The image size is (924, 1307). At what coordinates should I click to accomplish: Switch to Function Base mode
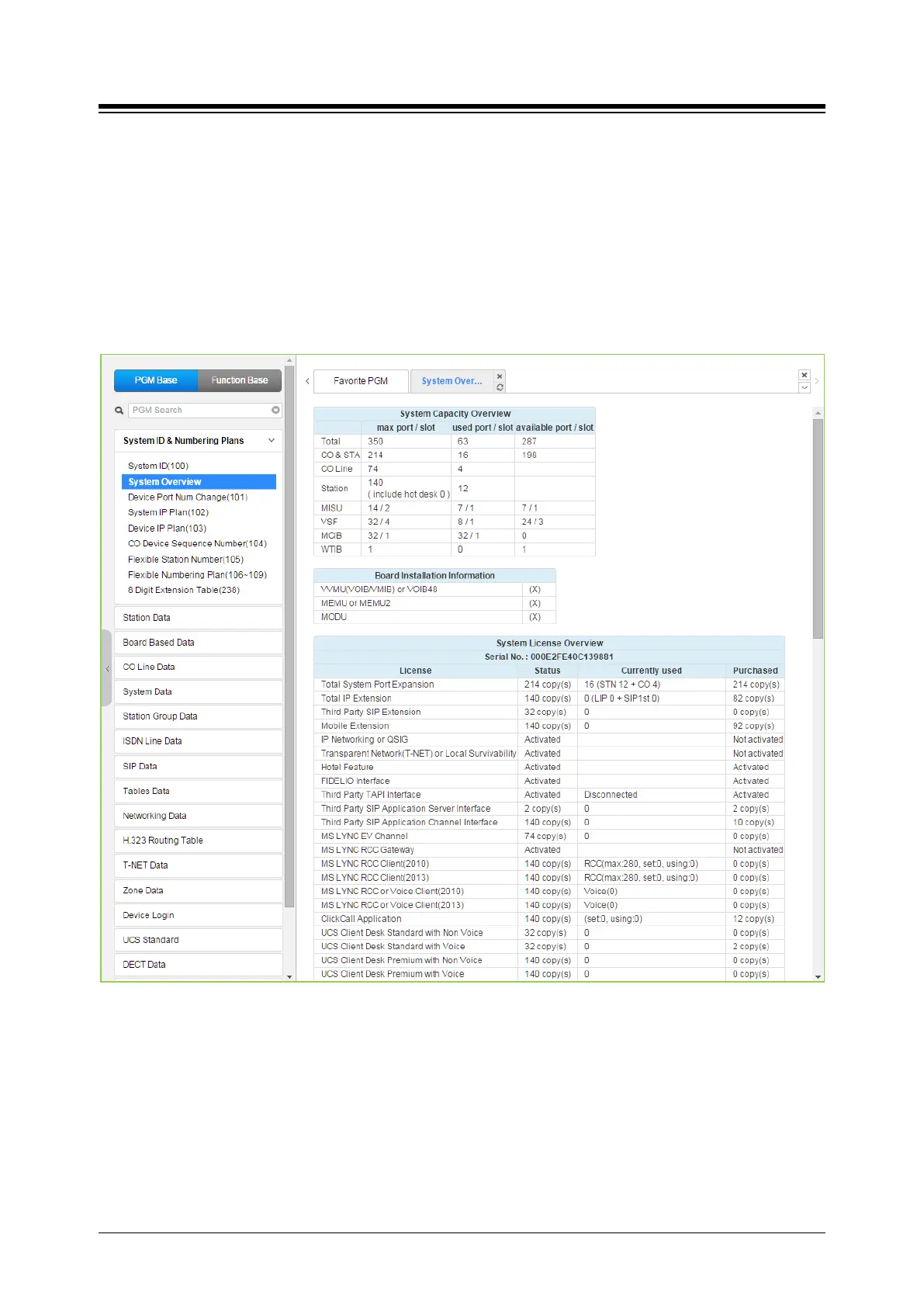pyautogui.click(x=239, y=380)
